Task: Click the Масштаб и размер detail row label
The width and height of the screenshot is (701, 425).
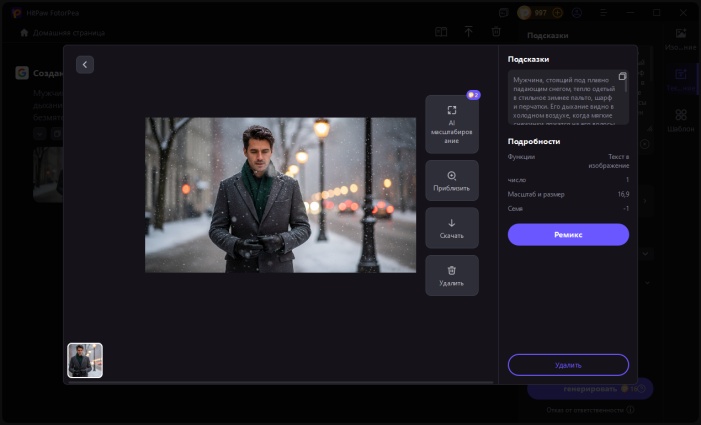Action: coord(536,194)
